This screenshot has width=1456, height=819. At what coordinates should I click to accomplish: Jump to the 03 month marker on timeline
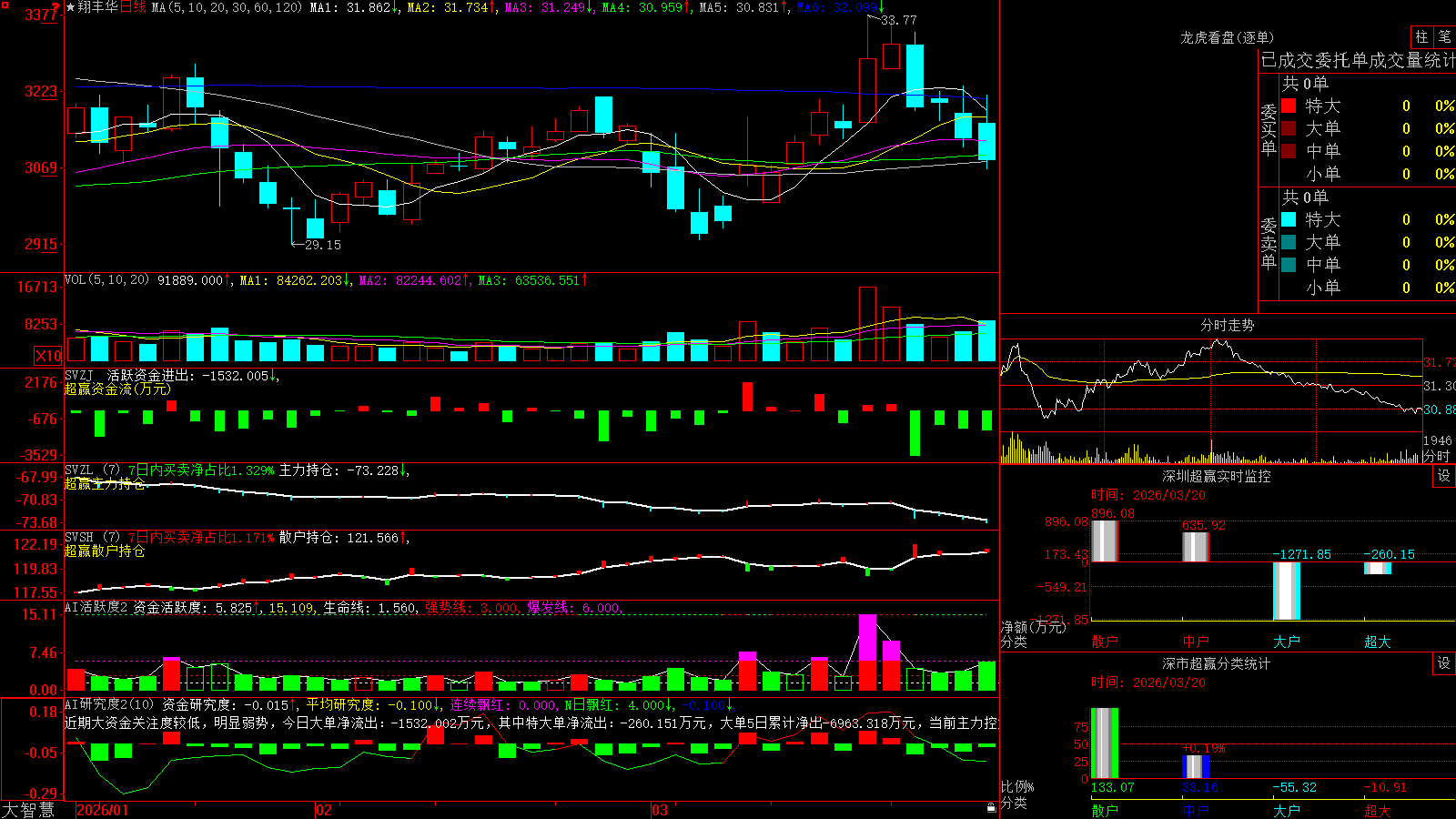[x=660, y=810]
